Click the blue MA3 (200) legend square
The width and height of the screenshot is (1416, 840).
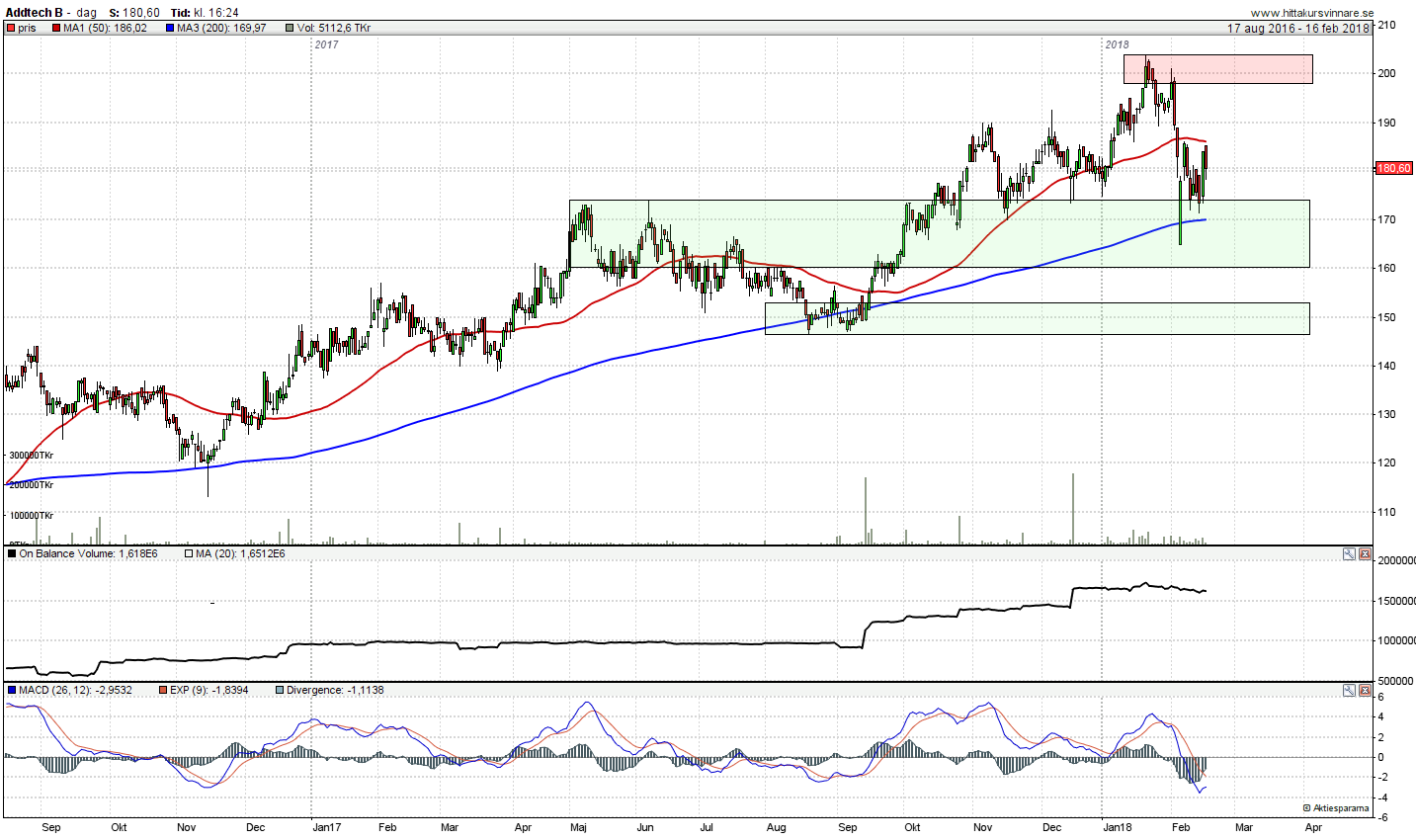point(170,29)
